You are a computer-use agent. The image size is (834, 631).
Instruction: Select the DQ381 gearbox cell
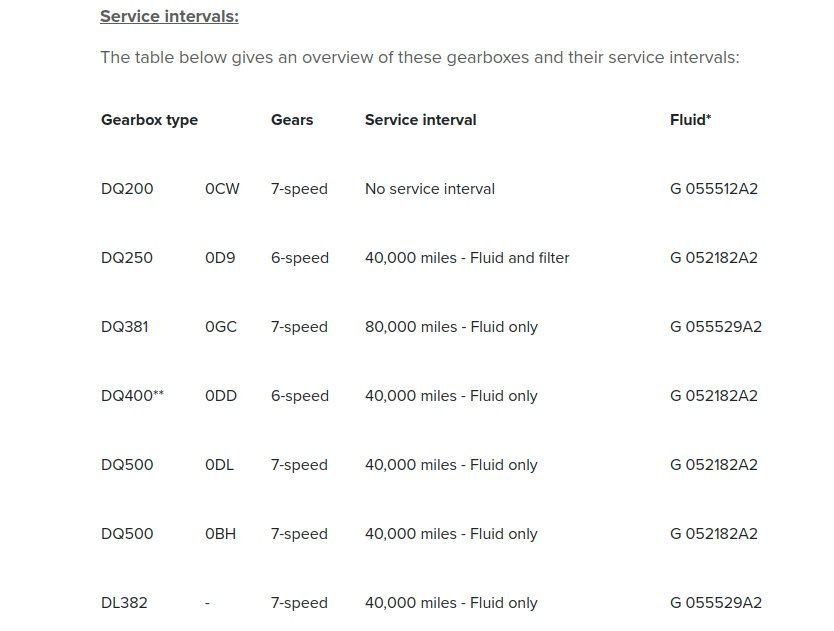coord(125,327)
